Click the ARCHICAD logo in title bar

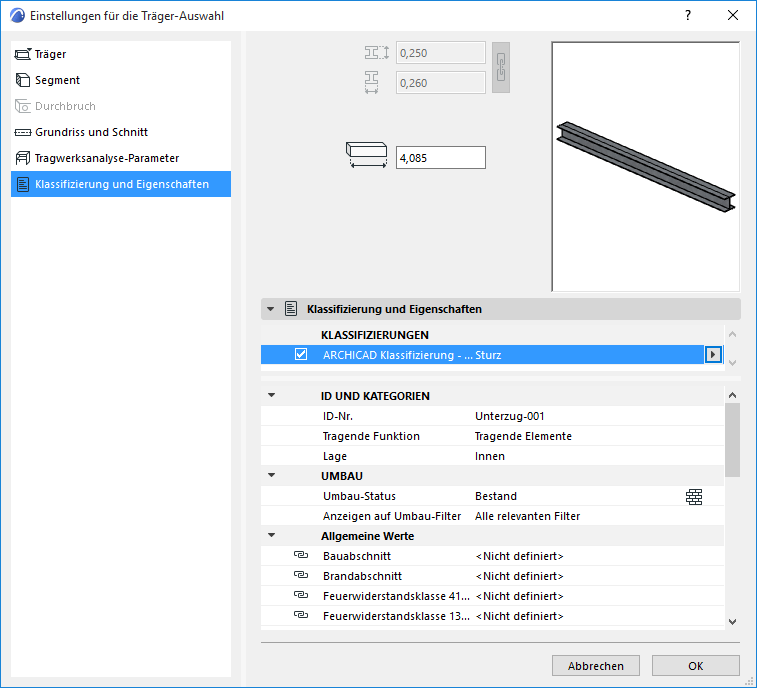(17, 15)
